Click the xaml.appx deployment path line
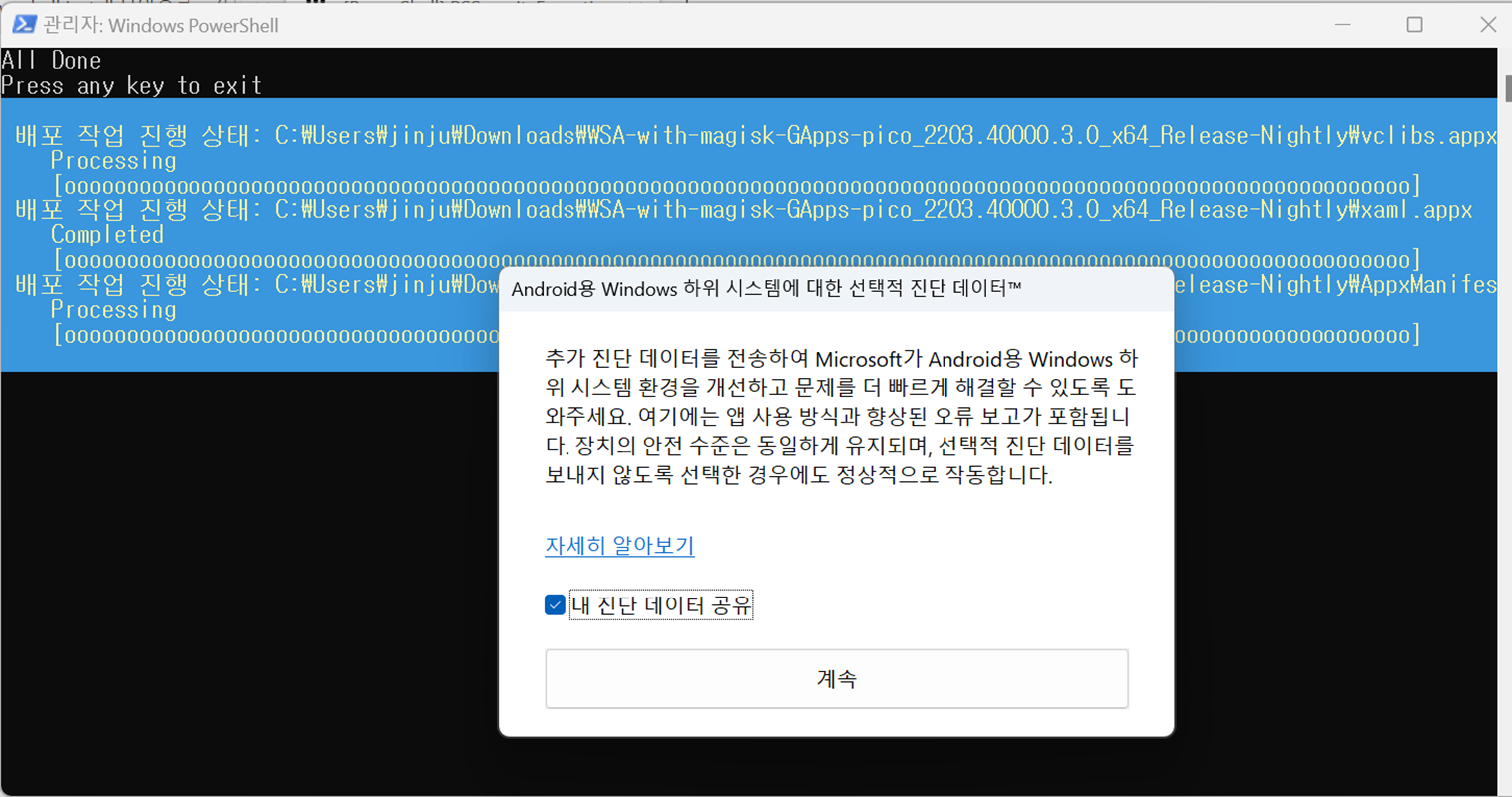 click(x=743, y=209)
